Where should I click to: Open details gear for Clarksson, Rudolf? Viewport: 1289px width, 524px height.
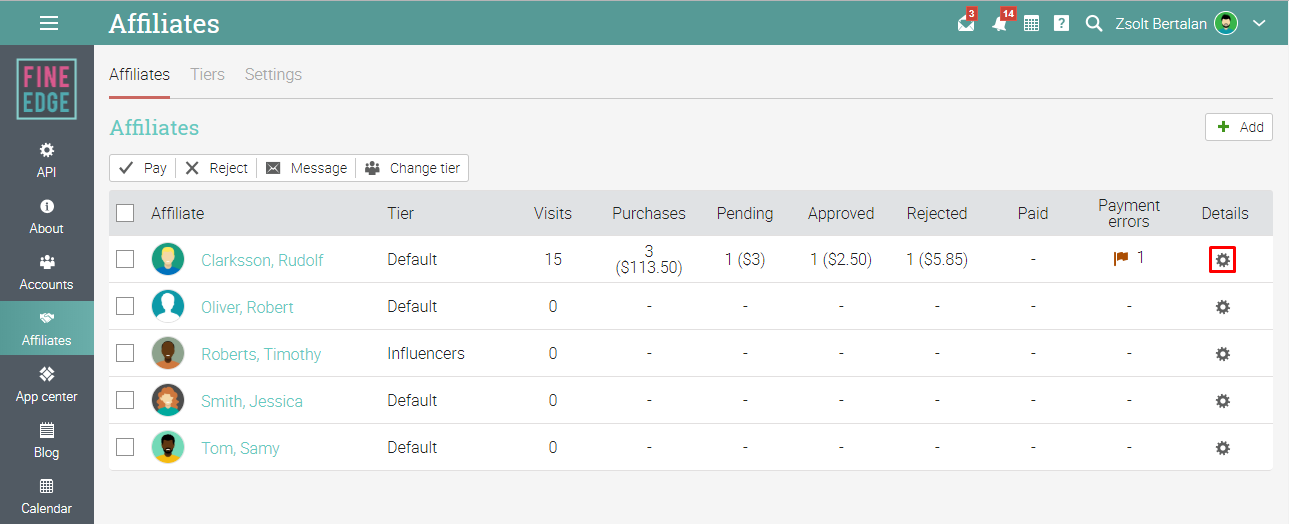coord(1222,260)
